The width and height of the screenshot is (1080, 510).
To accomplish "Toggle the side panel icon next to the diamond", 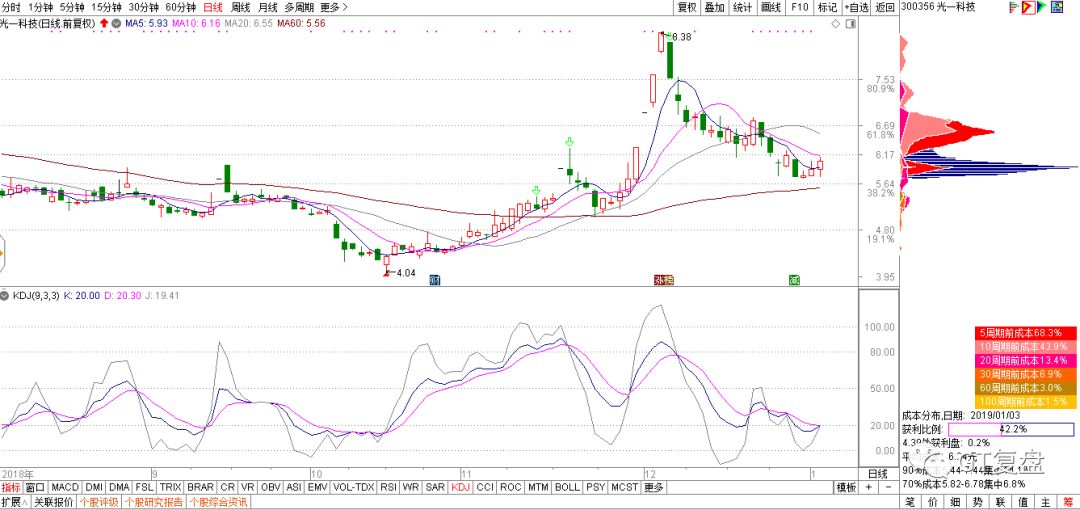I will point(851,23).
